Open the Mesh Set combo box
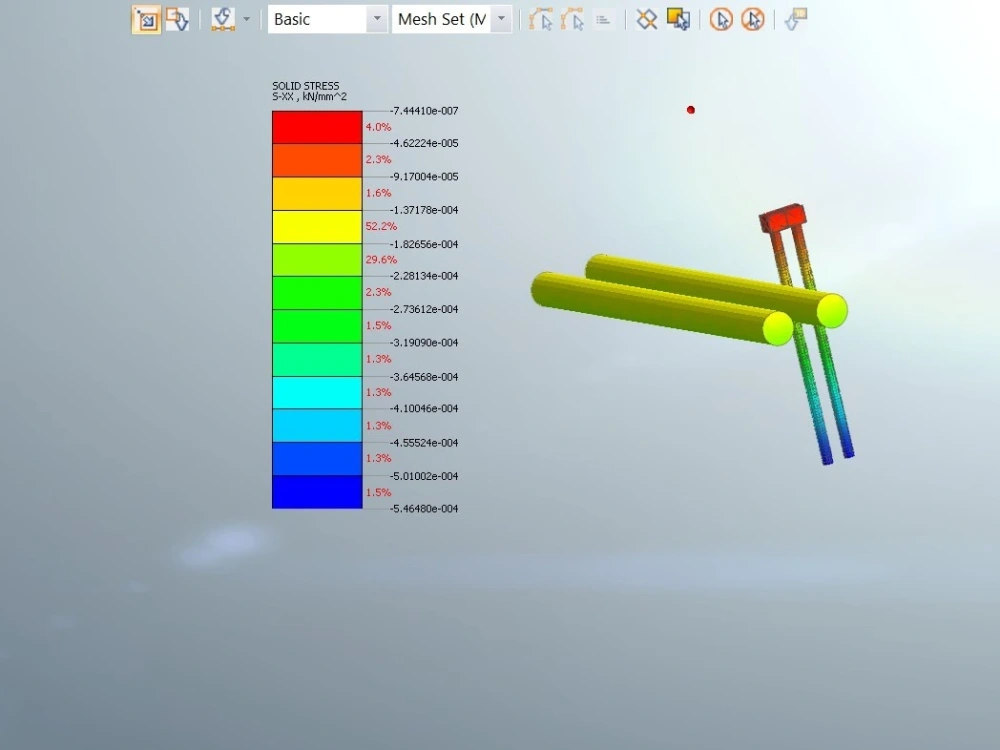Screen dimensions: 1000x750 pyautogui.click(x=500, y=18)
